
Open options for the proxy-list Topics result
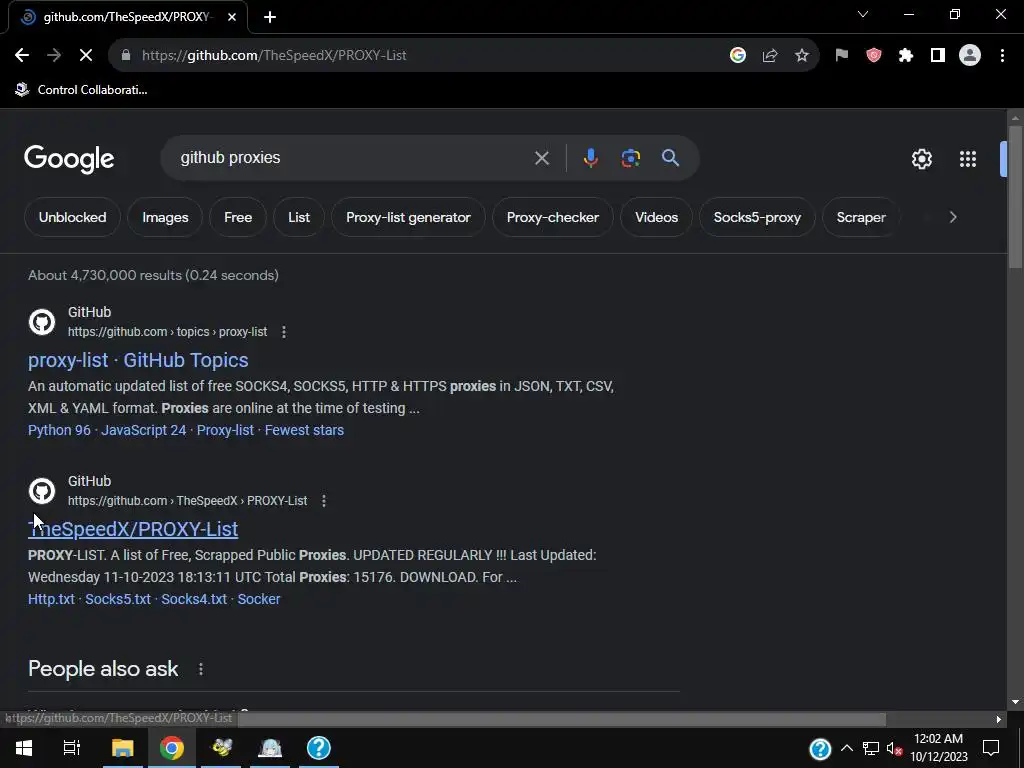[283, 332]
